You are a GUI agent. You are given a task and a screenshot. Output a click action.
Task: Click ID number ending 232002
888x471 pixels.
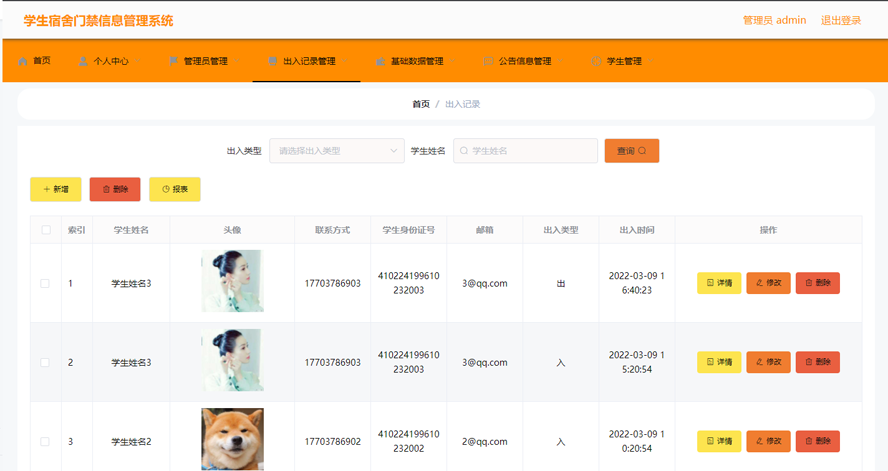pyautogui.click(x=408, y=442)
